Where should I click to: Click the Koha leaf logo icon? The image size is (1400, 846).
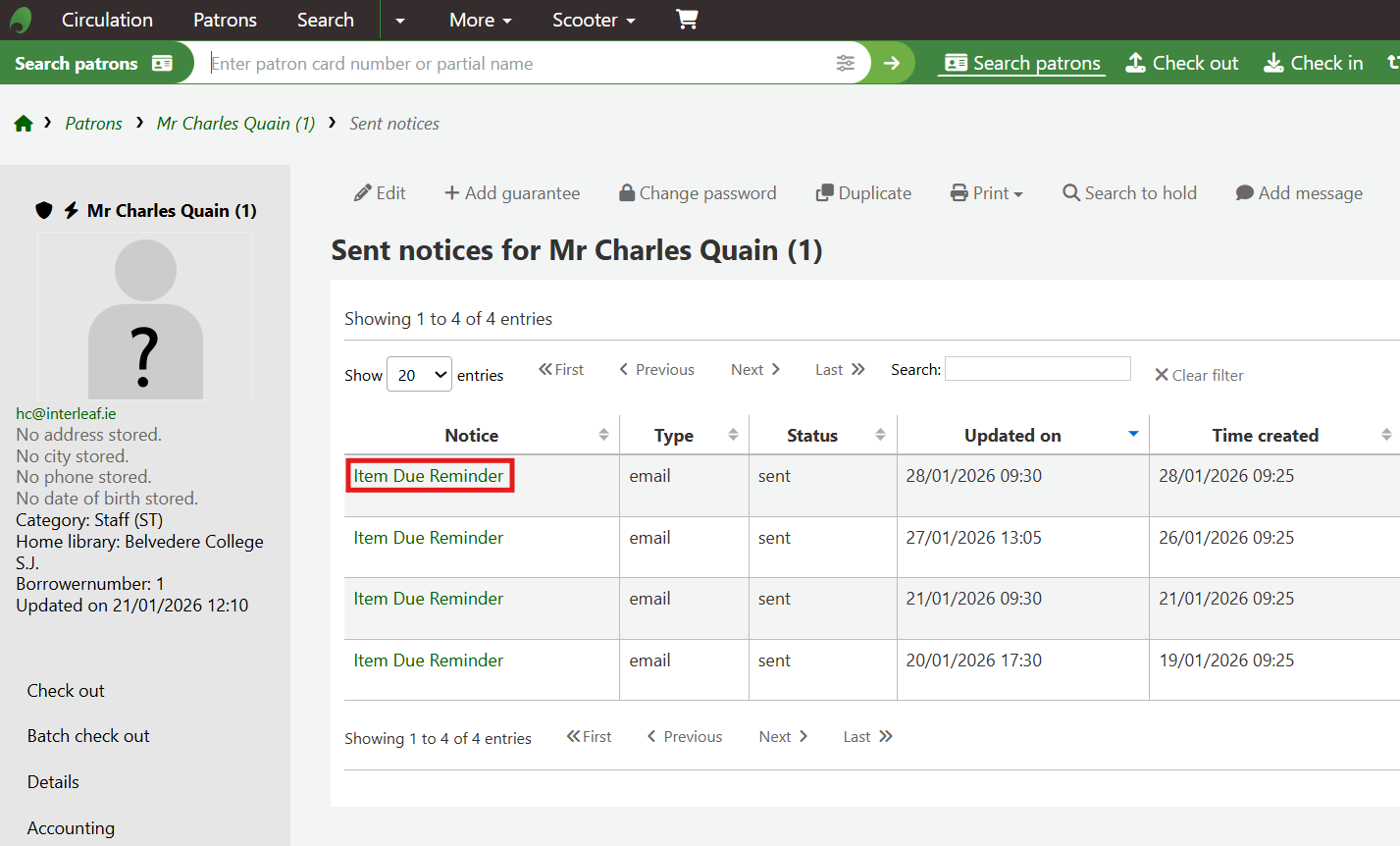pyautogui.click(x=21, y=20)
